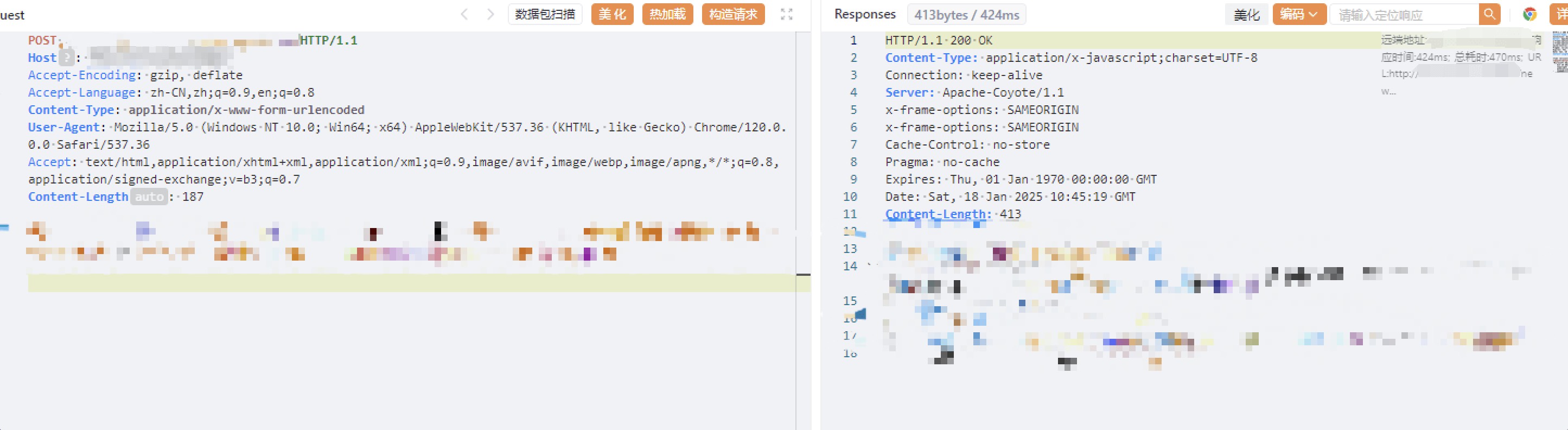1568x430 pixels.
Task: Click the Pragma: no-cache line
Action: click(942, 162)
